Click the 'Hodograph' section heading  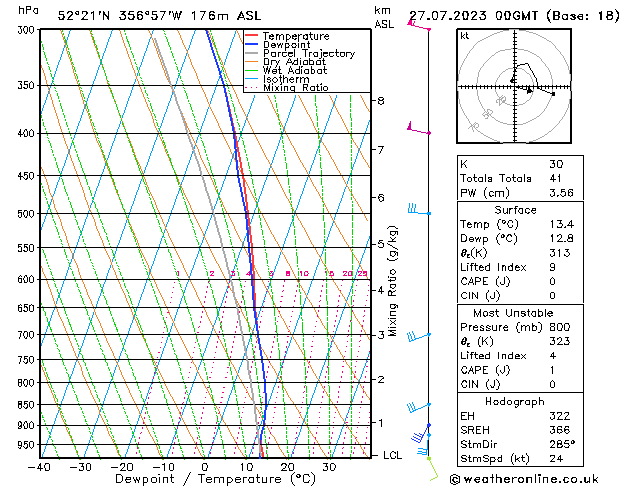click(515, 402)
